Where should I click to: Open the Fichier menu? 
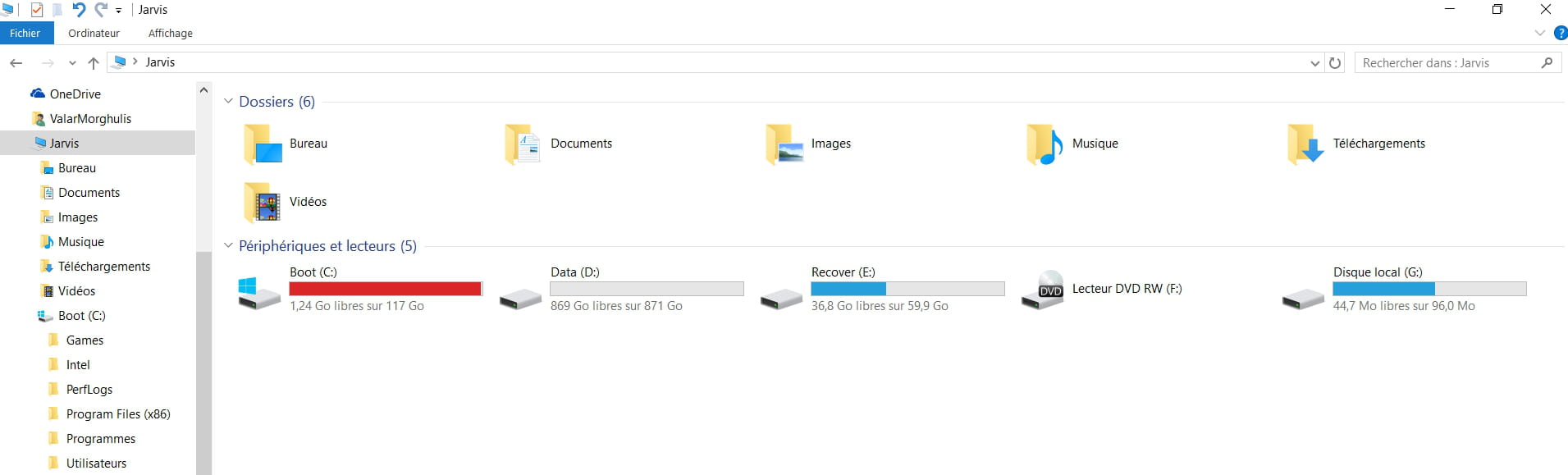26,33
